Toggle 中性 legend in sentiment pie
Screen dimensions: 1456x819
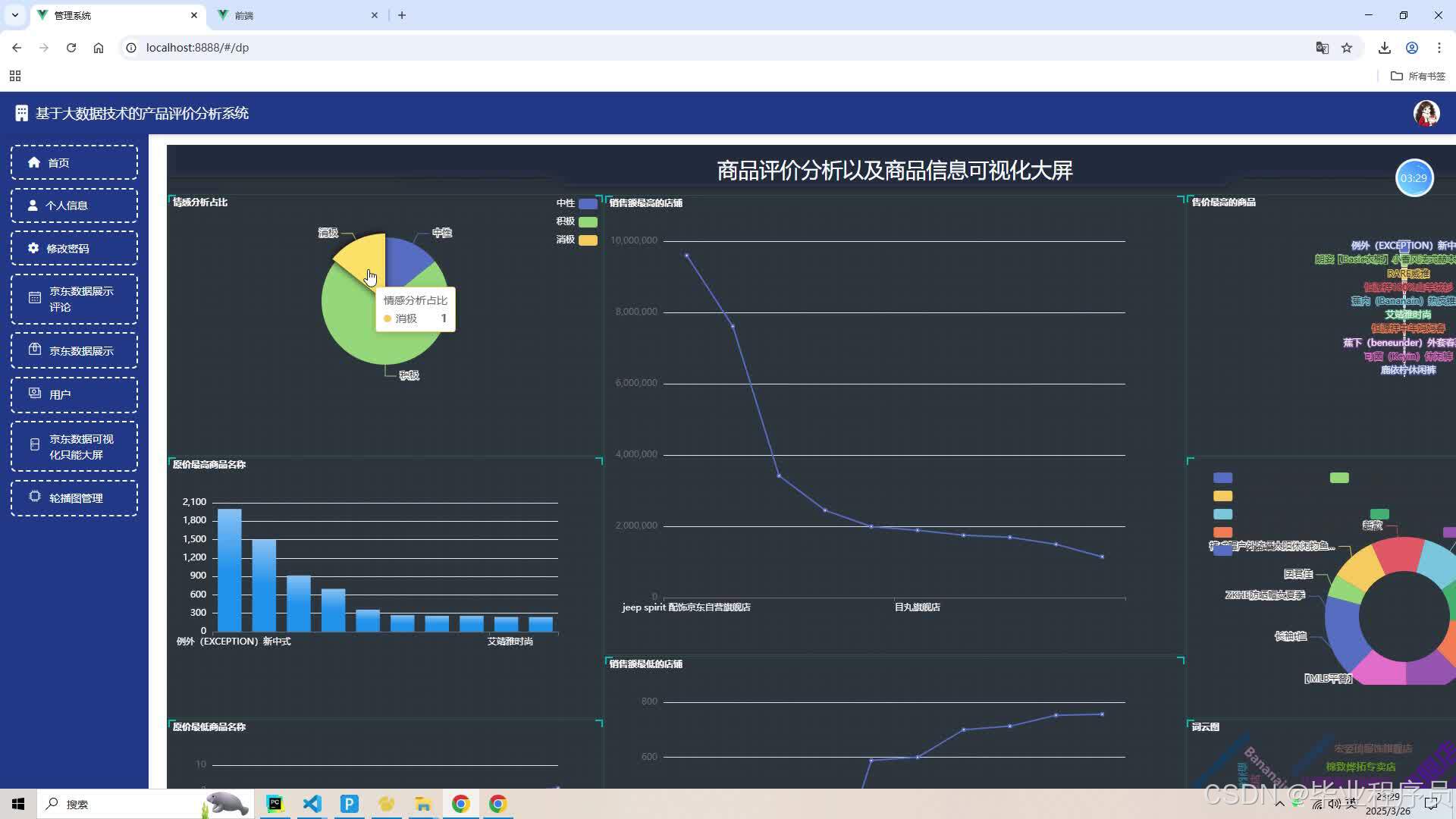click(576, 203)
